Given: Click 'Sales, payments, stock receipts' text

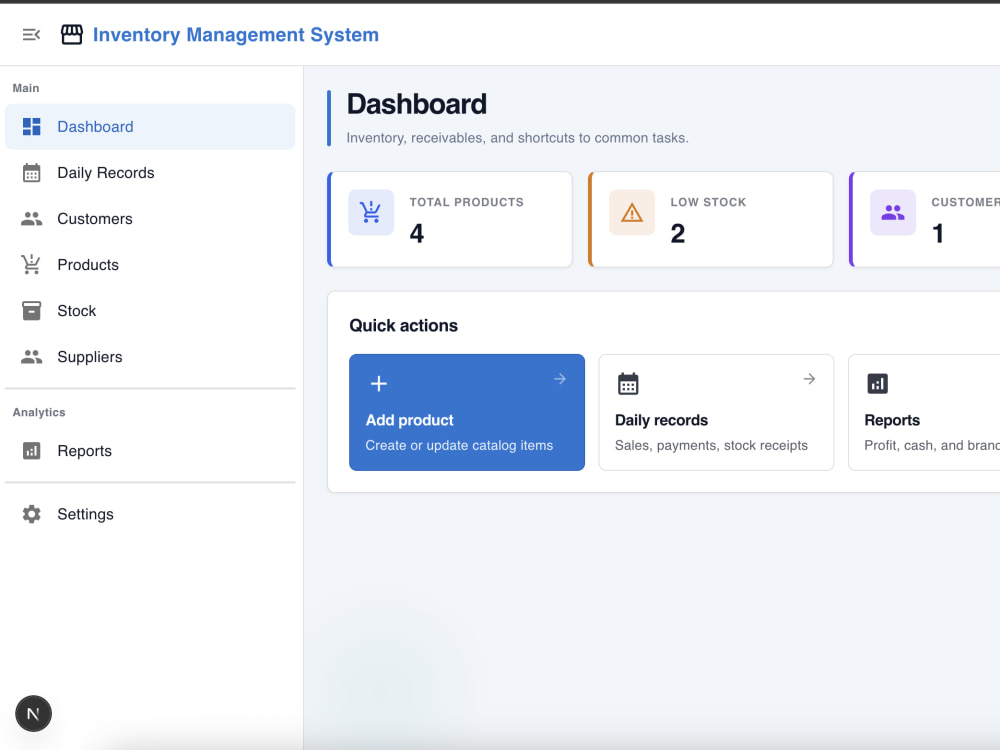Looking at the screenshot, I should tap(711, 445).
